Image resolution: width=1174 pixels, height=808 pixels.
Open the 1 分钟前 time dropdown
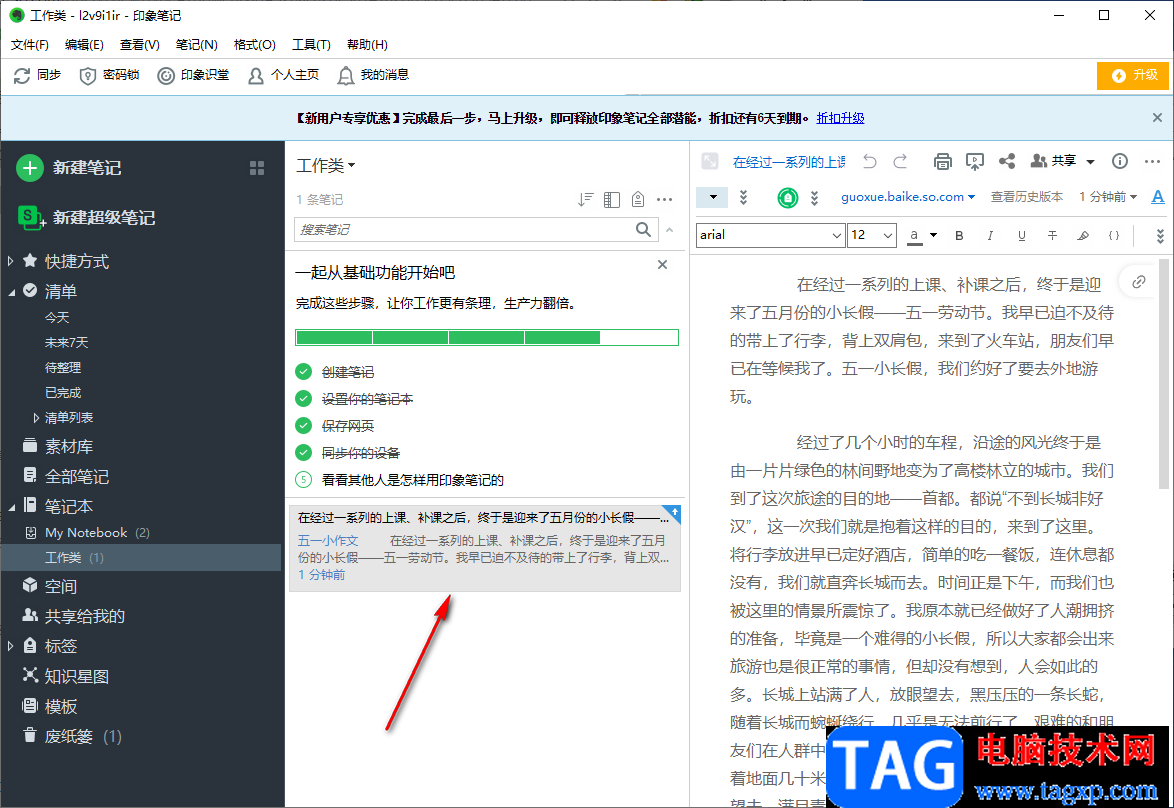point(1107,197)
